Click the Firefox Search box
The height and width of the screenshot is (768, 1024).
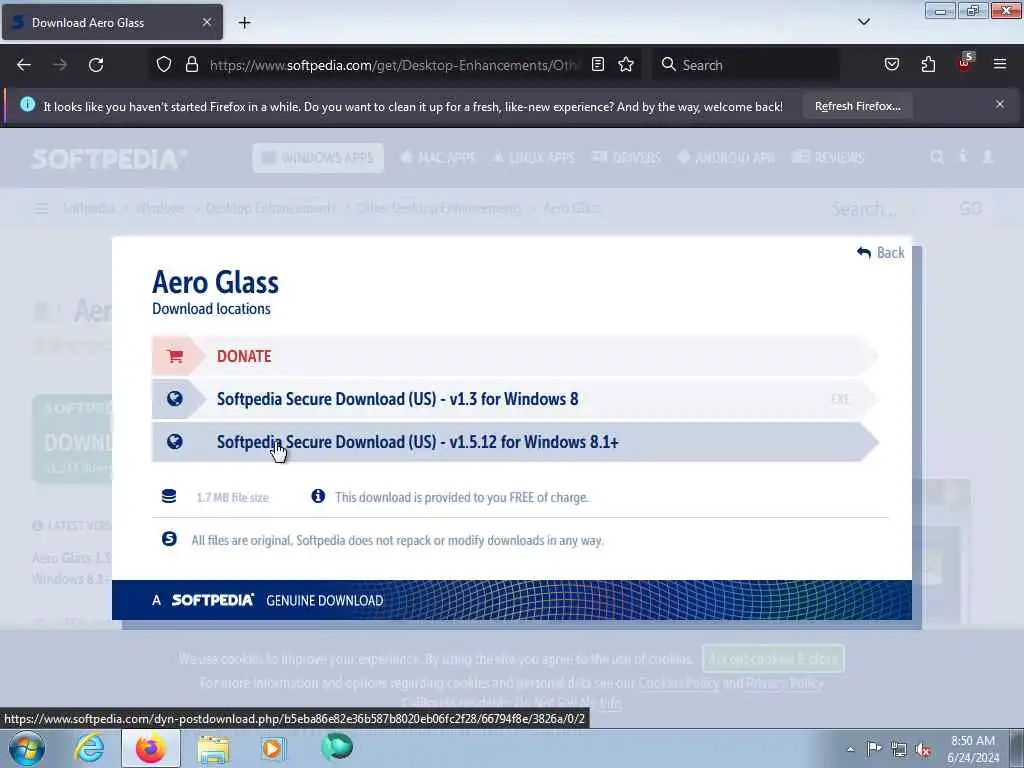point(746,65)
